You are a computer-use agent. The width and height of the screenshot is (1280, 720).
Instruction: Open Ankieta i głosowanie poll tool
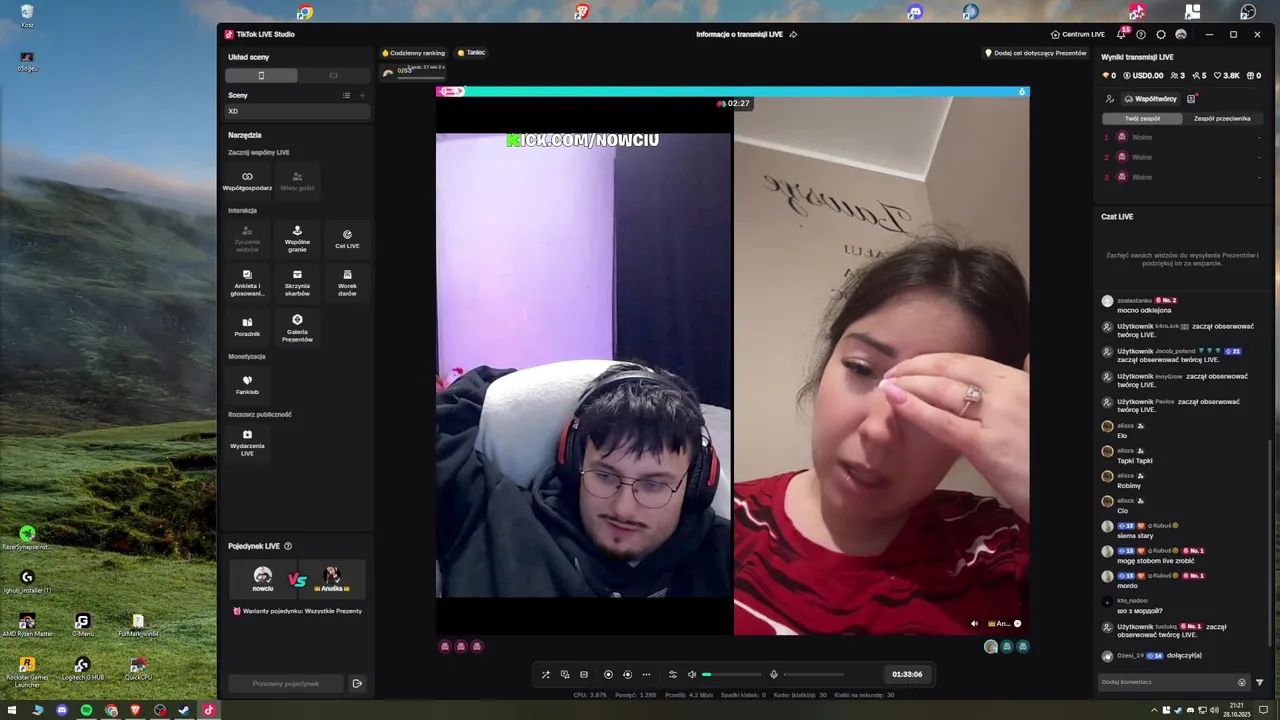pyautogui.click(x=247, y=283)
